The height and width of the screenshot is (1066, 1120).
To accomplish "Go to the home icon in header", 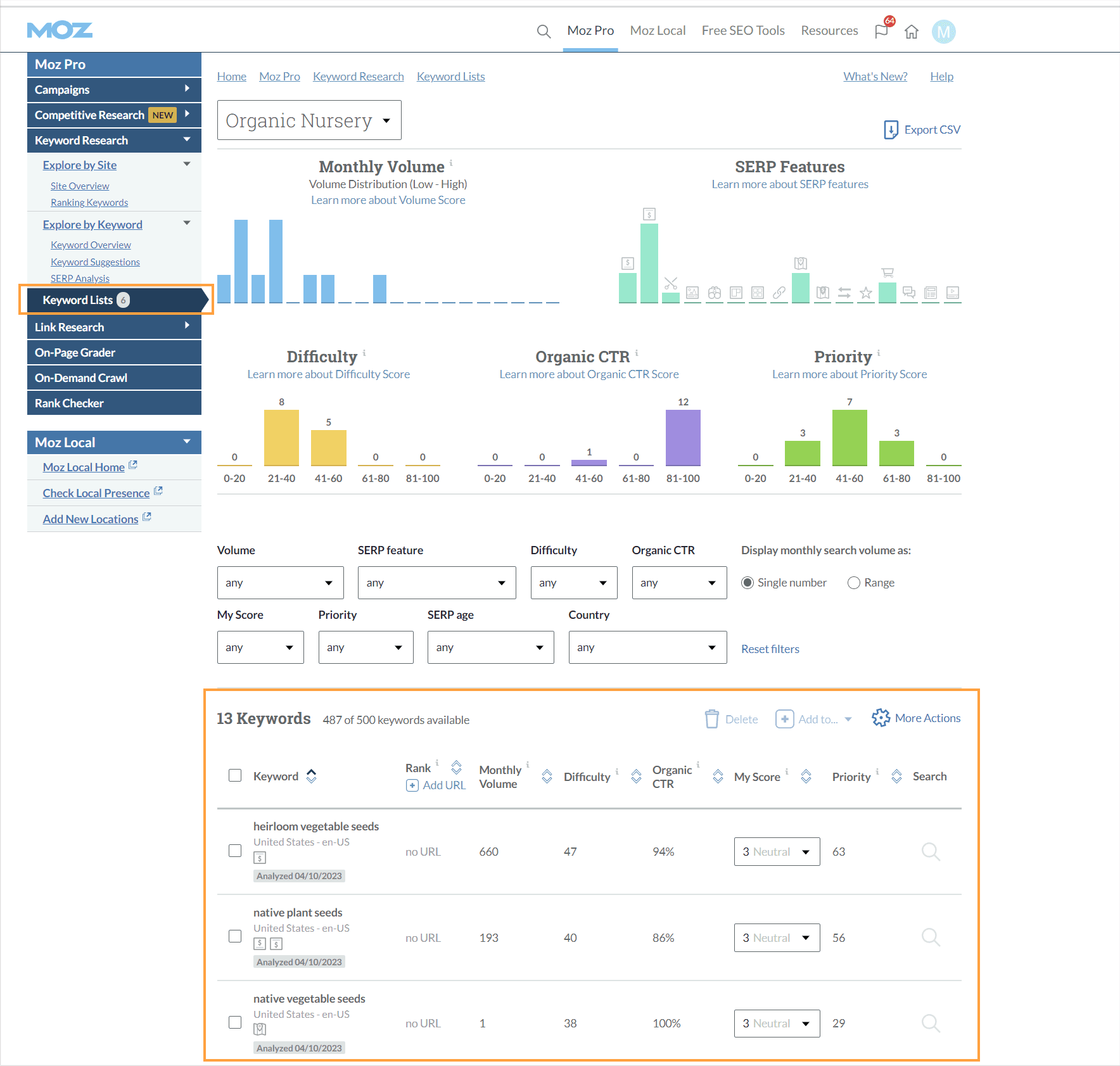I will [911, 32].
